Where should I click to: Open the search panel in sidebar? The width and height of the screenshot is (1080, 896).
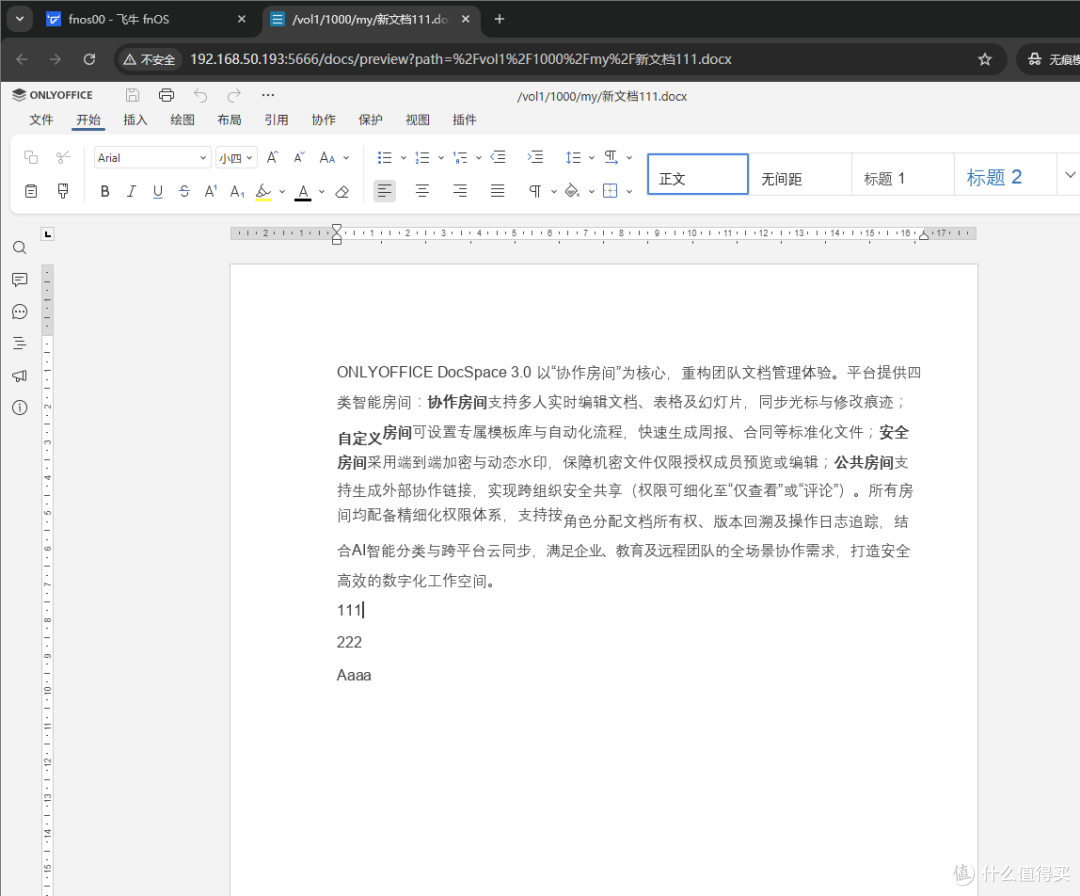20,248
